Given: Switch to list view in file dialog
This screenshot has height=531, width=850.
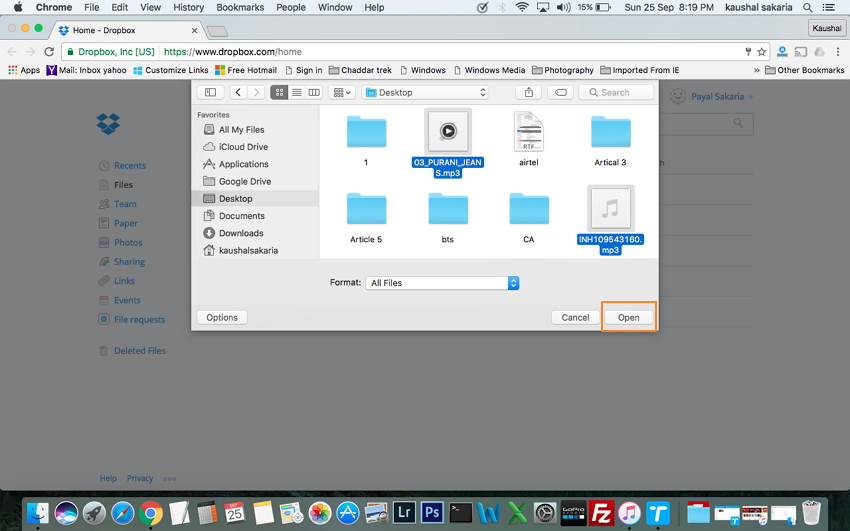Looking at the screenshot, I should [x=297, y=92].
